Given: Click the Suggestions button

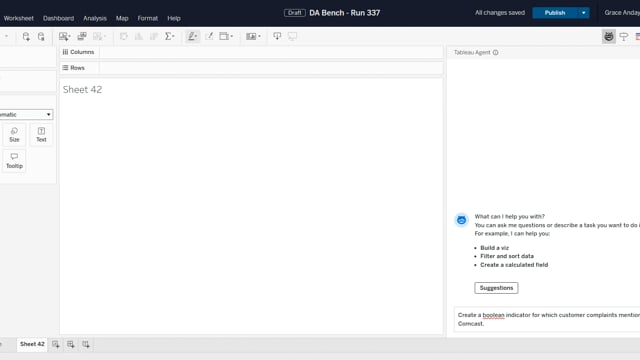Looking at the screenshot, I should click(496, 288).
